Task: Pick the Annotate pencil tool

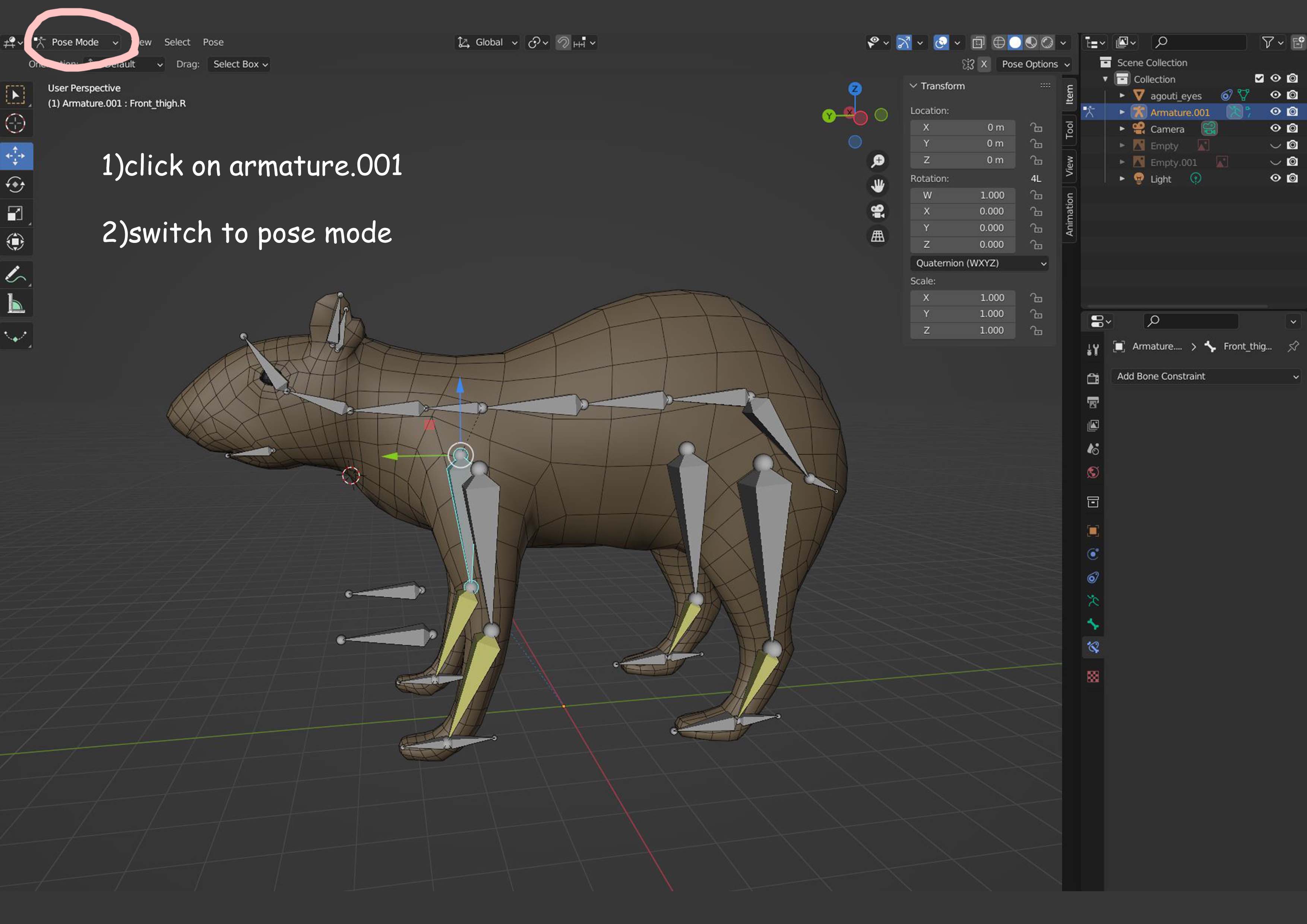Action: tap(15, 275)
